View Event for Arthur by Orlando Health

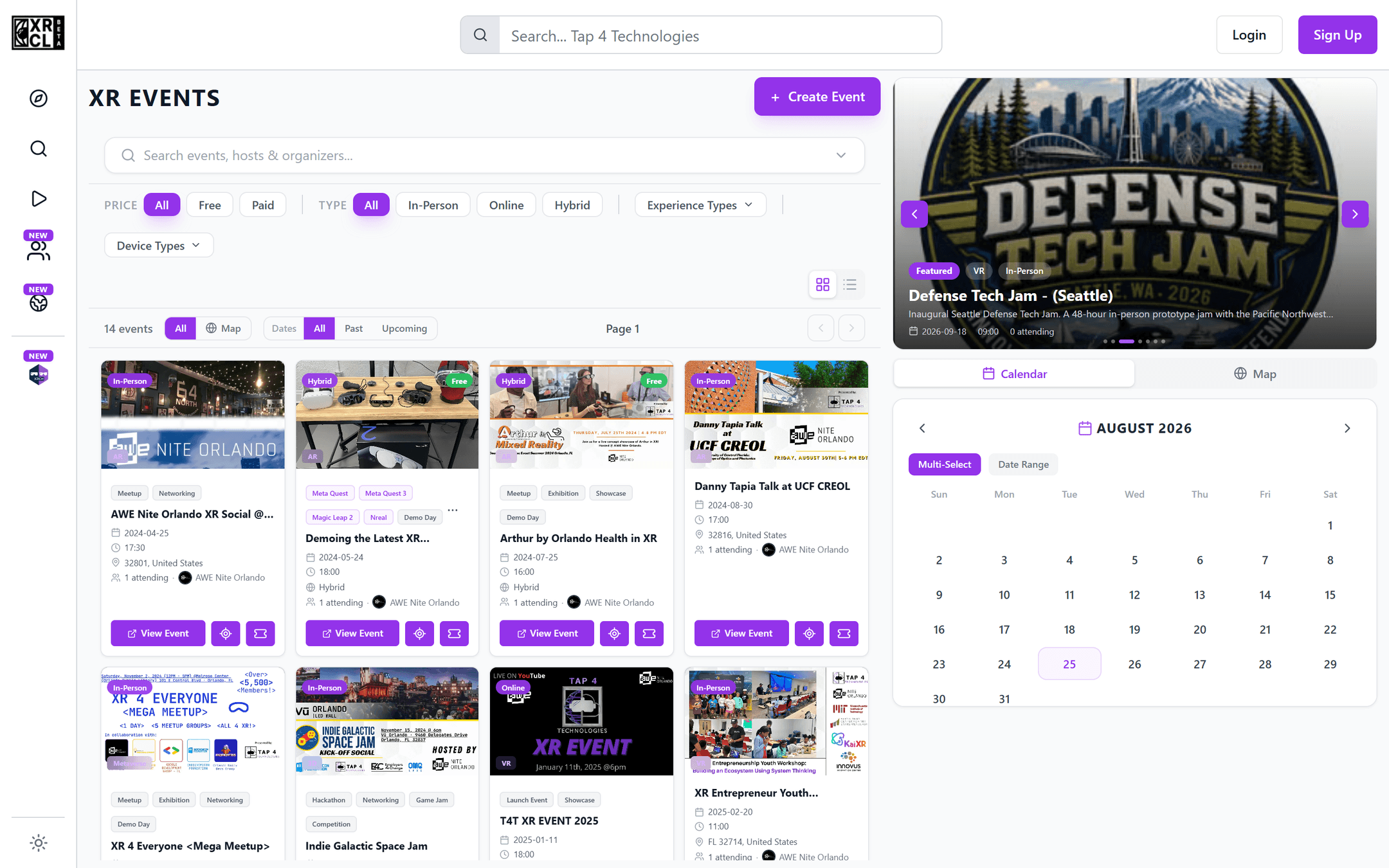tap(547, 633)
